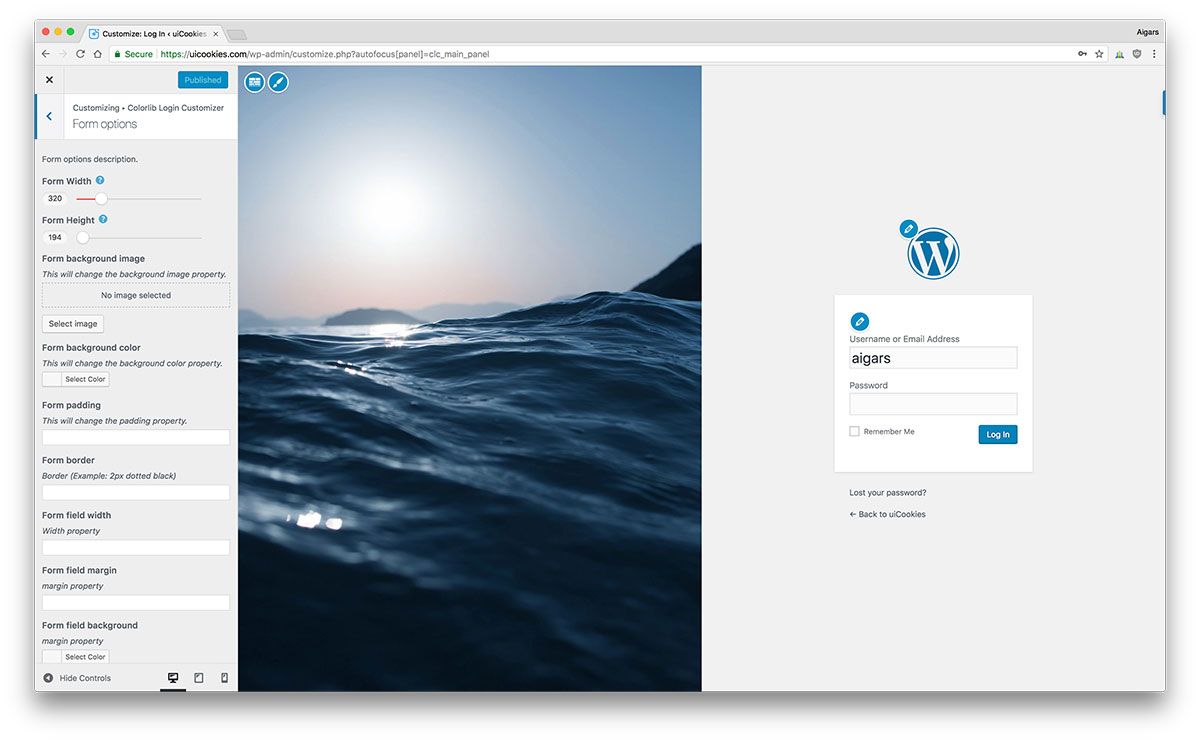
Task: Open the Form Width help icon
Action: 100,180
